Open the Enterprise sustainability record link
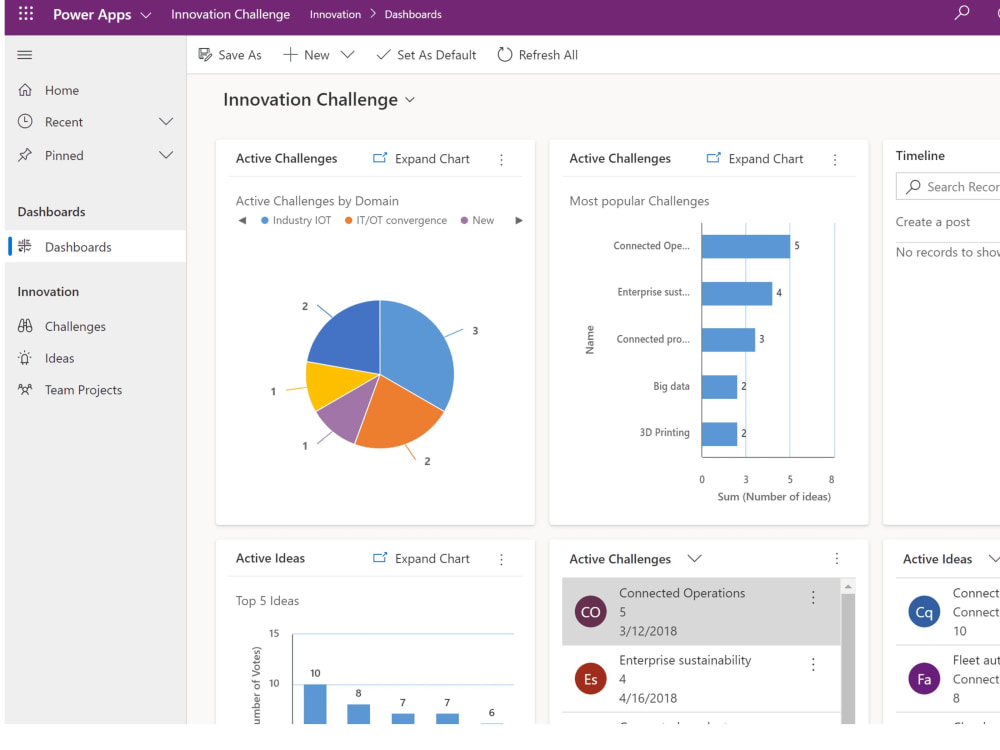 tap(685, 660)
